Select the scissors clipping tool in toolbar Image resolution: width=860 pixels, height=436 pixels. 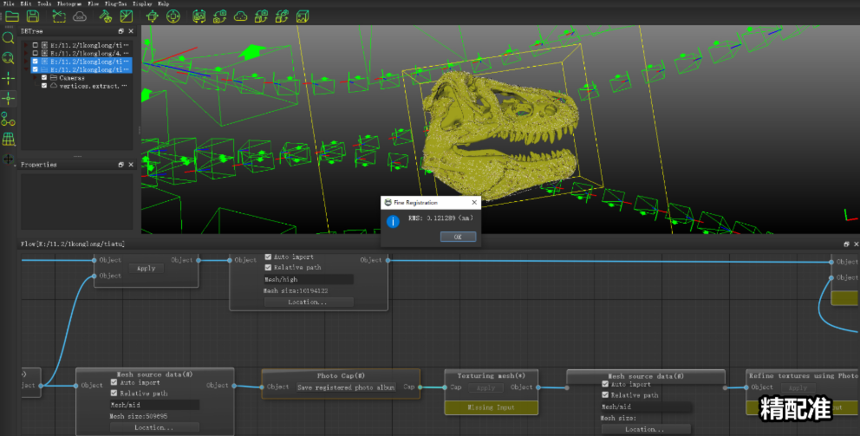[59, 16]
